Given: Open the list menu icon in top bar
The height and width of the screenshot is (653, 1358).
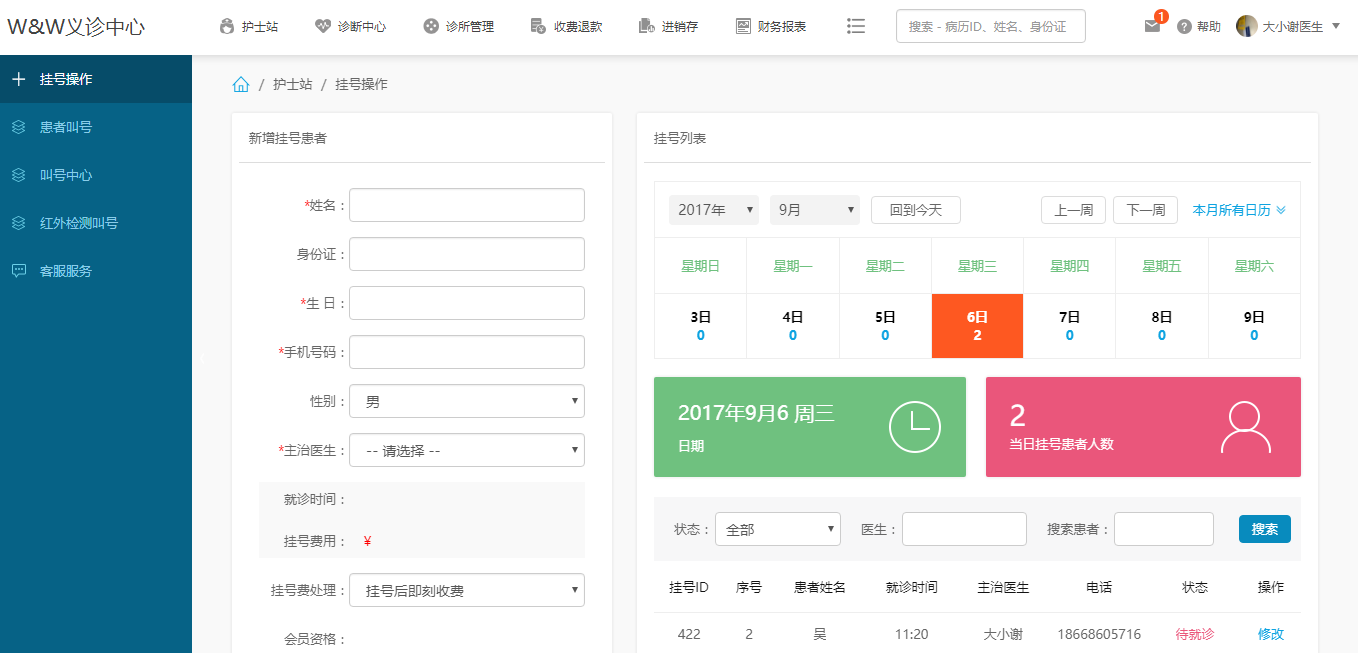Looking at the screenshot, I should (855, 26).
